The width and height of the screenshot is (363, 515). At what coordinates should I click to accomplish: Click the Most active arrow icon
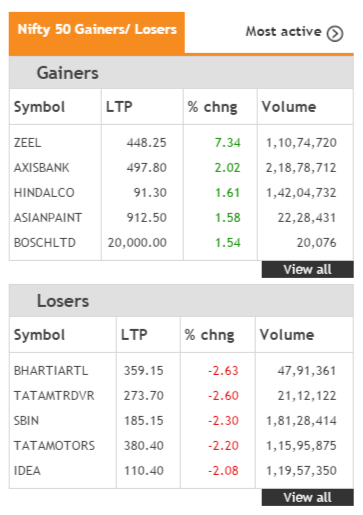coord(334,33)
